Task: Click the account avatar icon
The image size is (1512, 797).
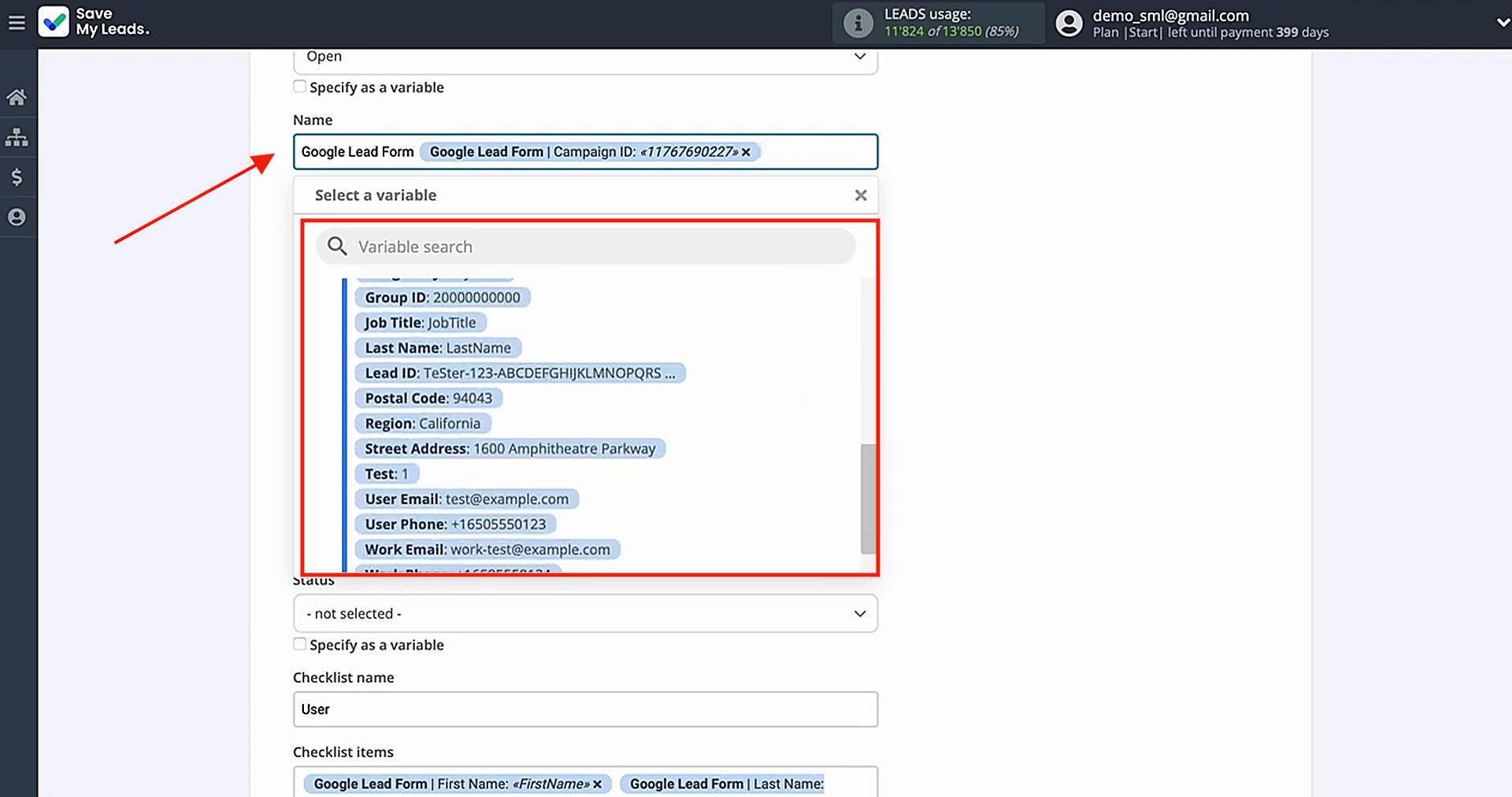Action: click(x=1069, y=23)
